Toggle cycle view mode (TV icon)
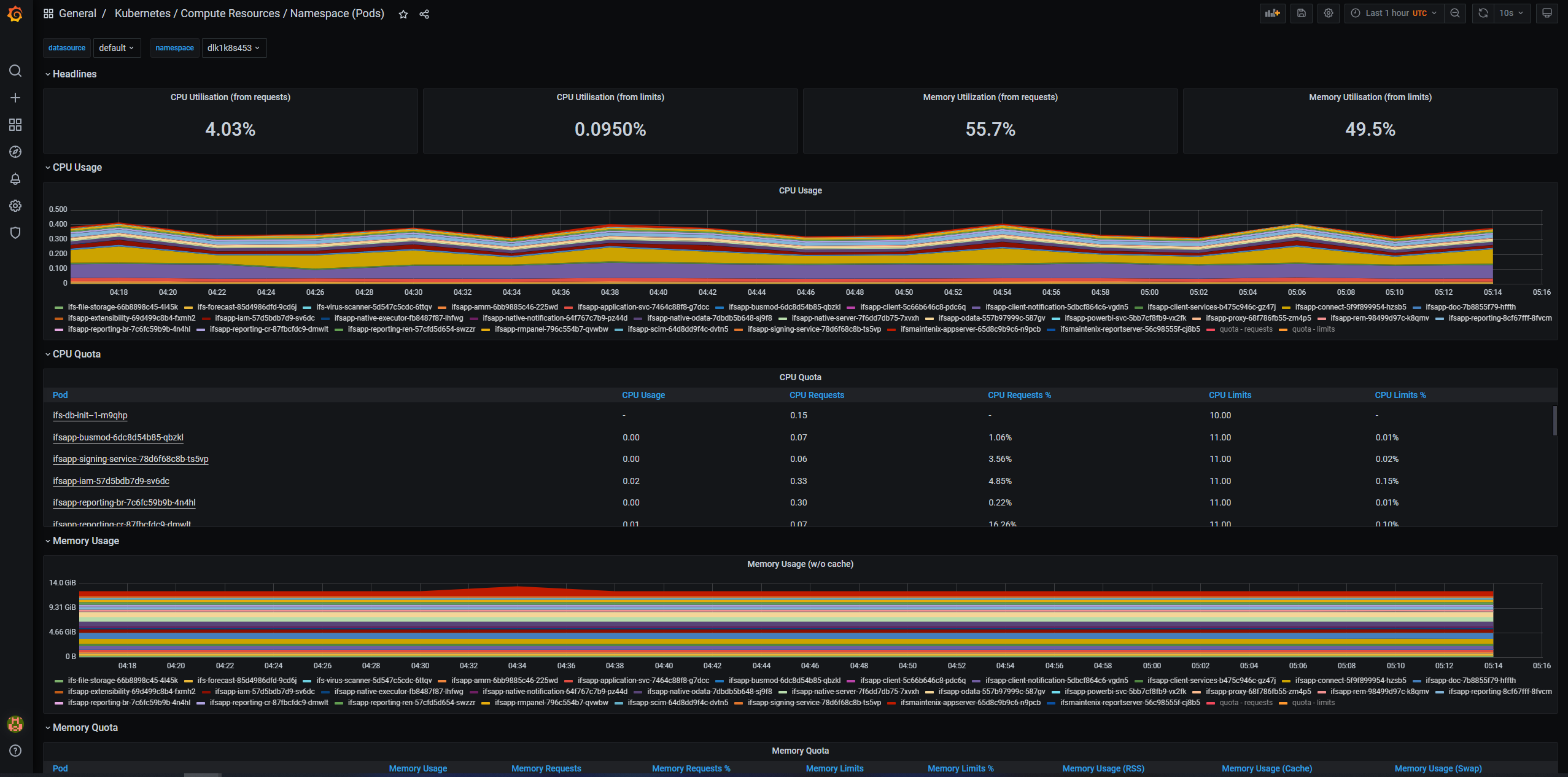 1547,13
